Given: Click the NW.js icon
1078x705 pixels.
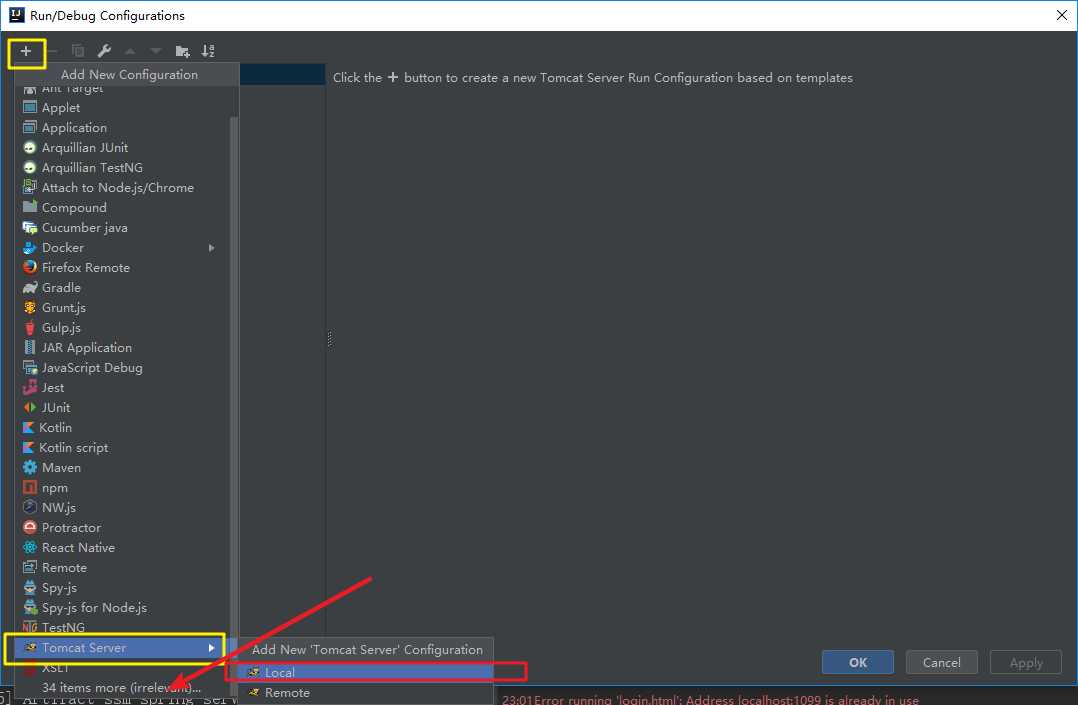Looking at the screenshot, I should point(30,508).
